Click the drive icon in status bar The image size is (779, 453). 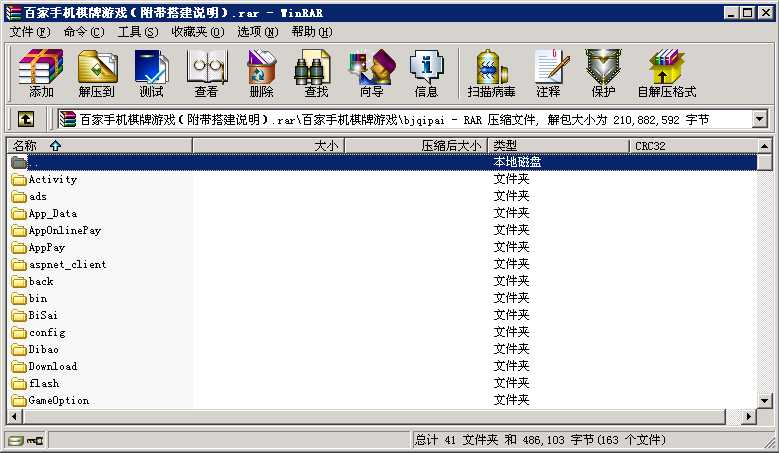click(15, 440)
